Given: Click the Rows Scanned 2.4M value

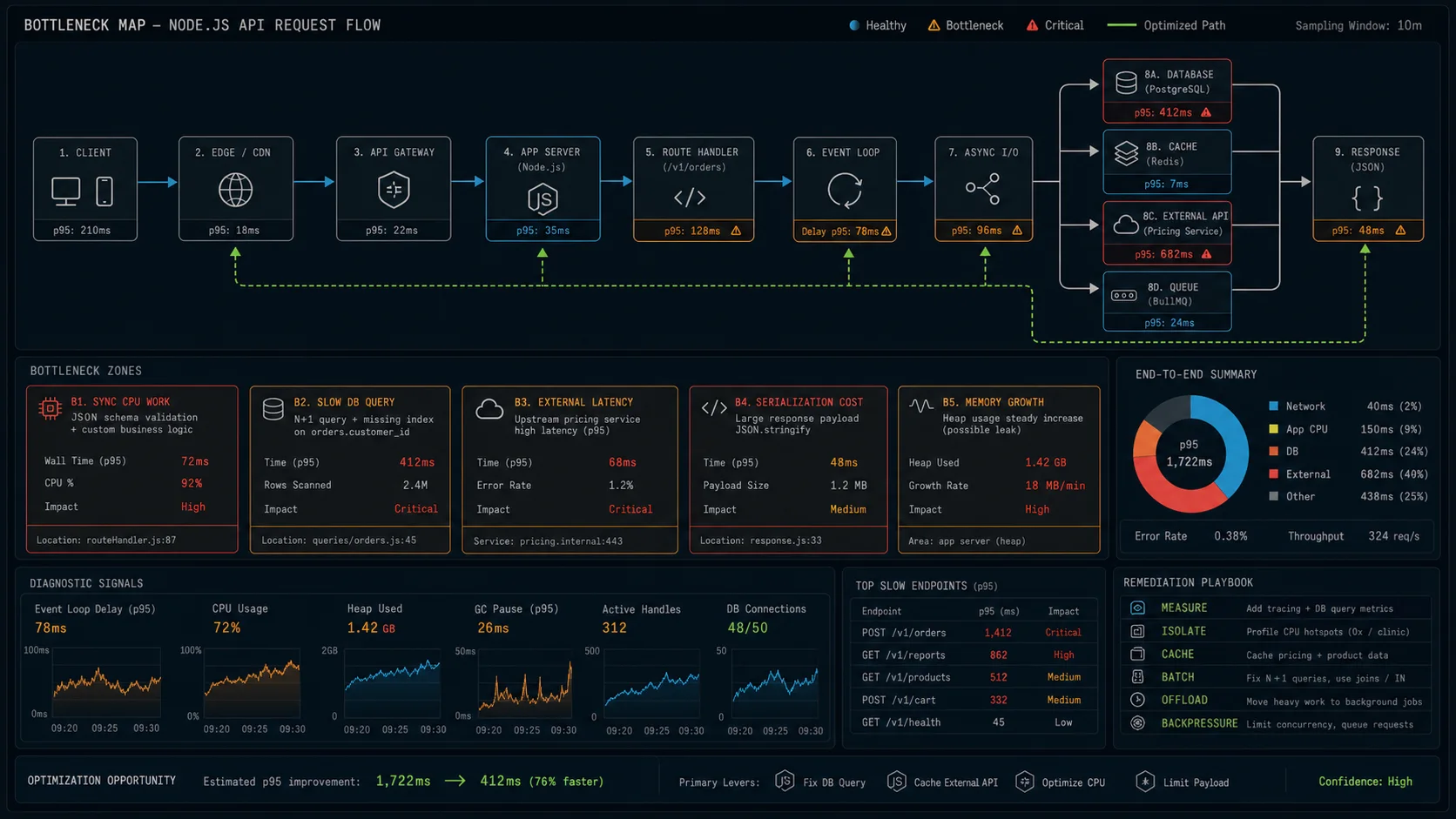Looking at the screenshot, I should [415, 486].
